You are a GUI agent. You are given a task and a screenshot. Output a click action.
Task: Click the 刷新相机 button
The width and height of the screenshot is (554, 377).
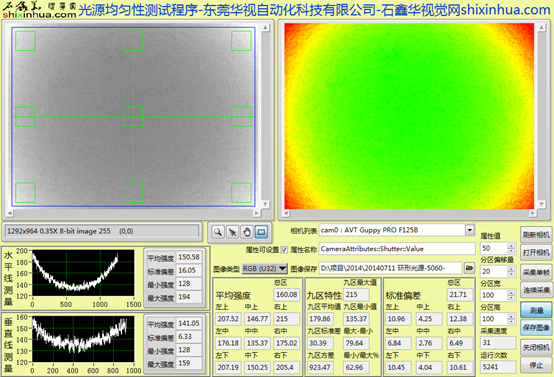(536, 235)
